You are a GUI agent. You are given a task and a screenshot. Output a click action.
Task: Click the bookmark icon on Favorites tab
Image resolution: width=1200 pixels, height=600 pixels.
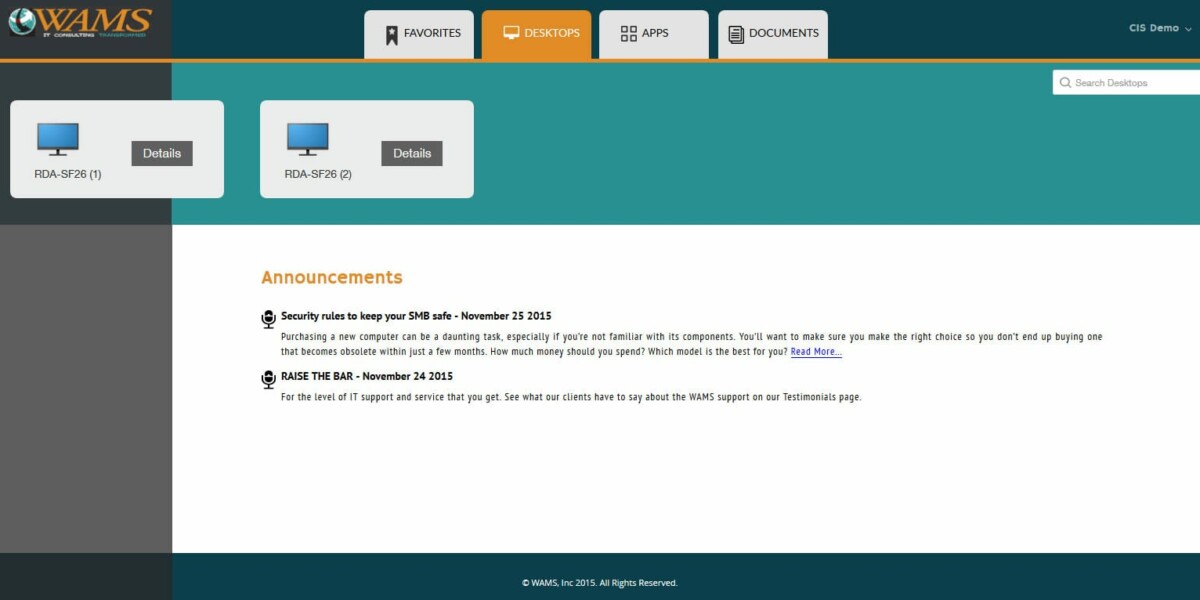pyautogui.click(x=392, y=36)
